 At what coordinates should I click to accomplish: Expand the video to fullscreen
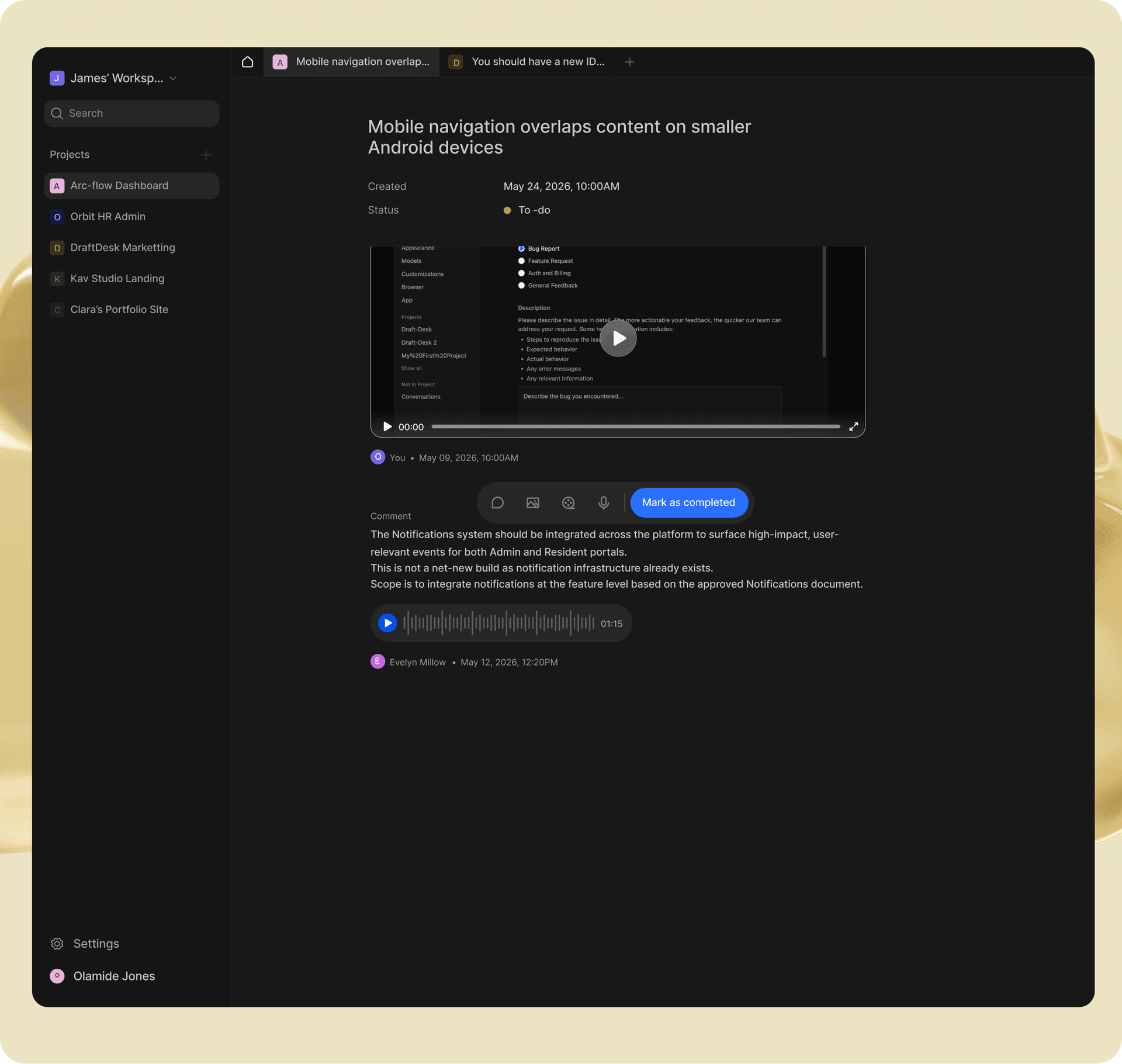pos(854,427)
